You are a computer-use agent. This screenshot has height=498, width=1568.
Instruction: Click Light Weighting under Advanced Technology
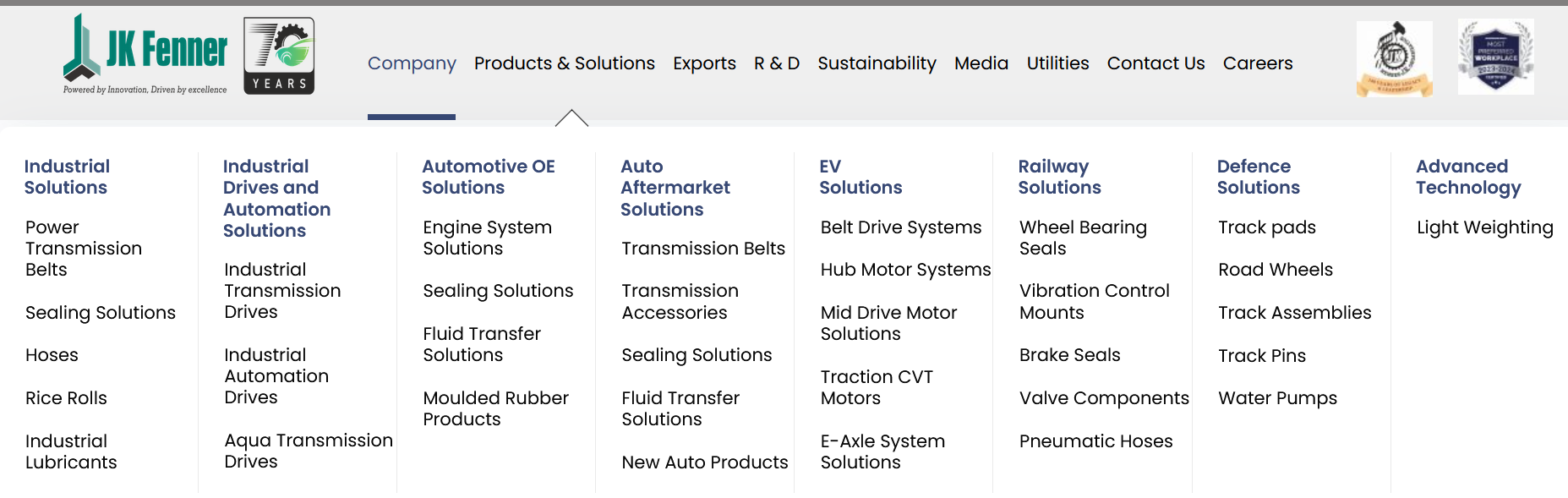1485,228
